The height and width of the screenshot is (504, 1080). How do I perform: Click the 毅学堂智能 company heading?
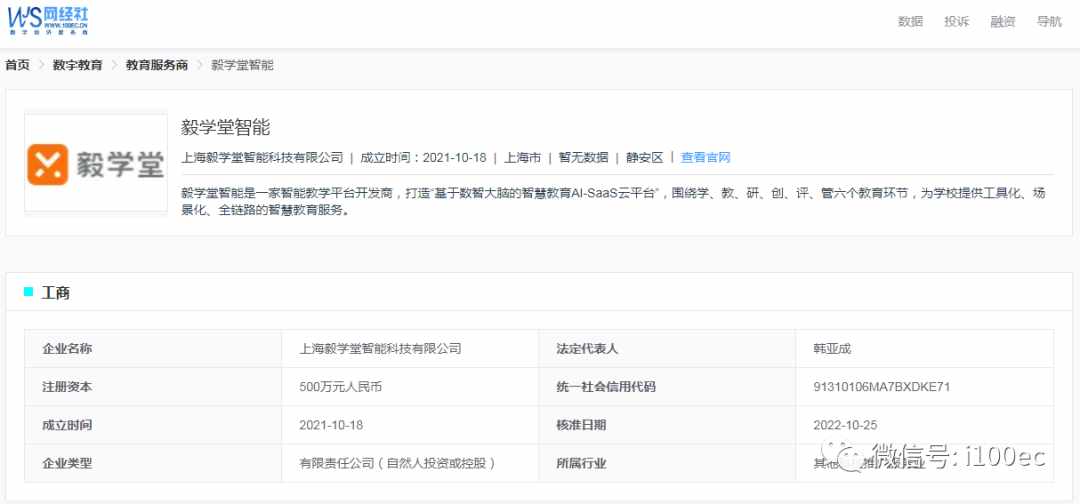pyautogui.click(x=225, y=127)
